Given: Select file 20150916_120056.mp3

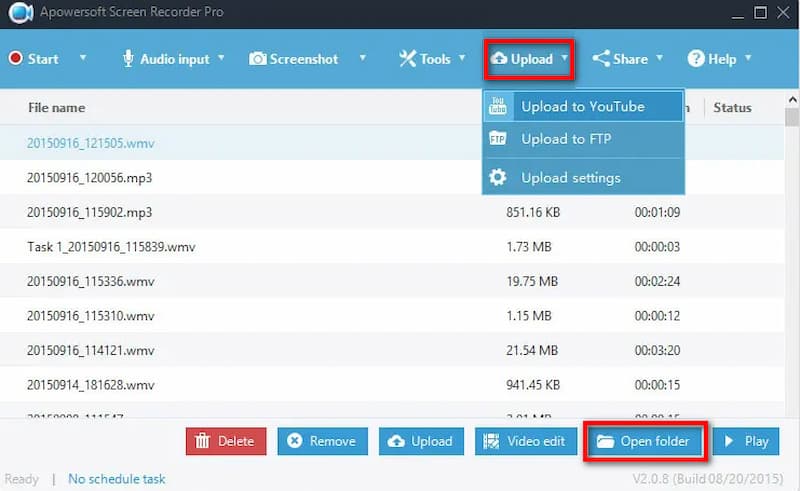Looking at the screenshot, I should [x=89, y=178].
